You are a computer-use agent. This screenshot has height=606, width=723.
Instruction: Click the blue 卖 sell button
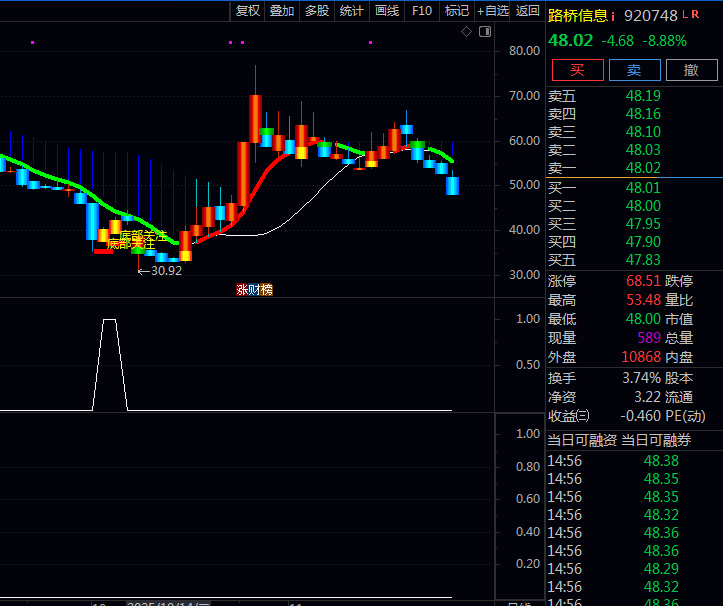click(634, 70)
